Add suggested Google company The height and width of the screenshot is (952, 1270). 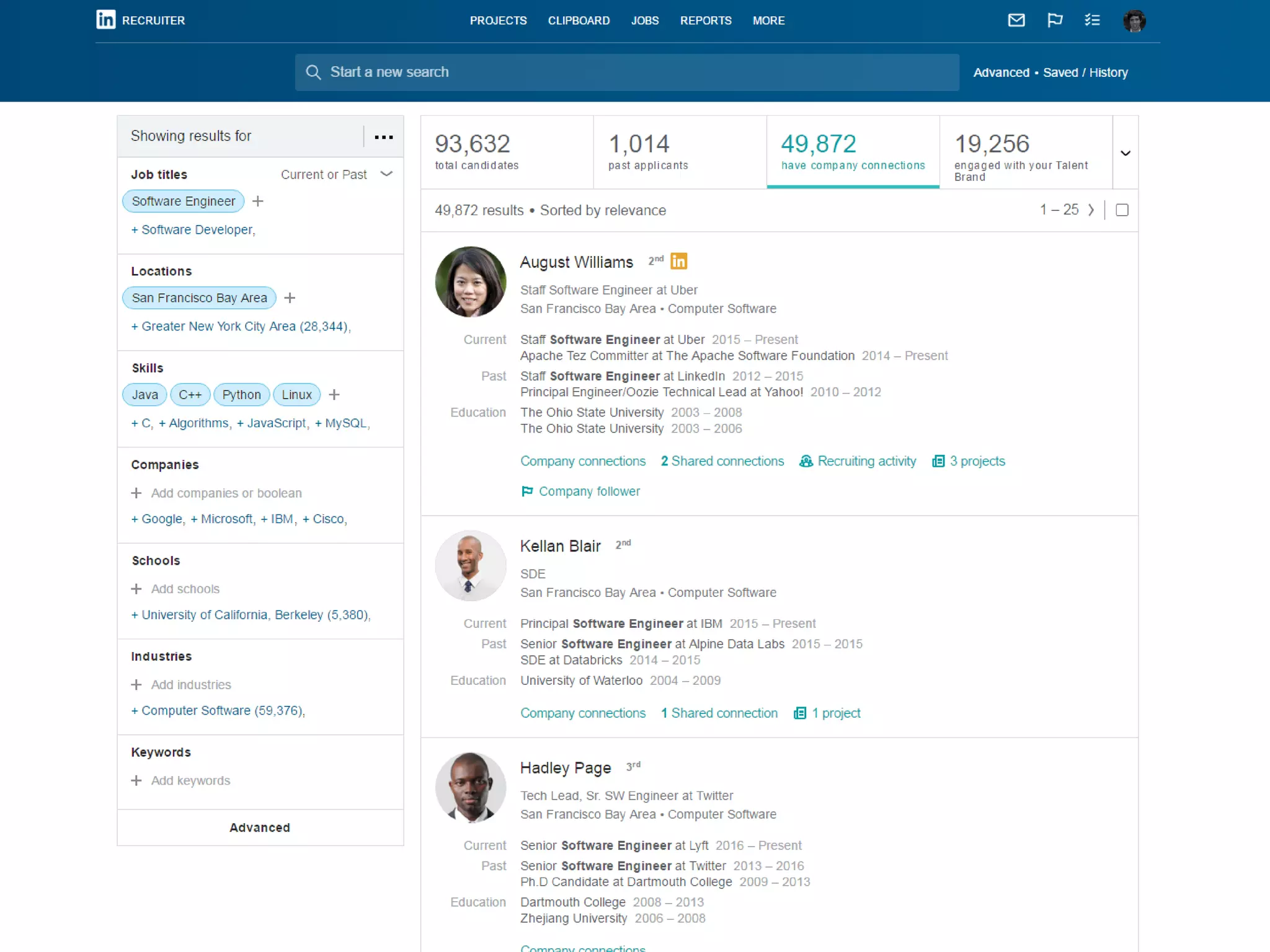(158, 519)
